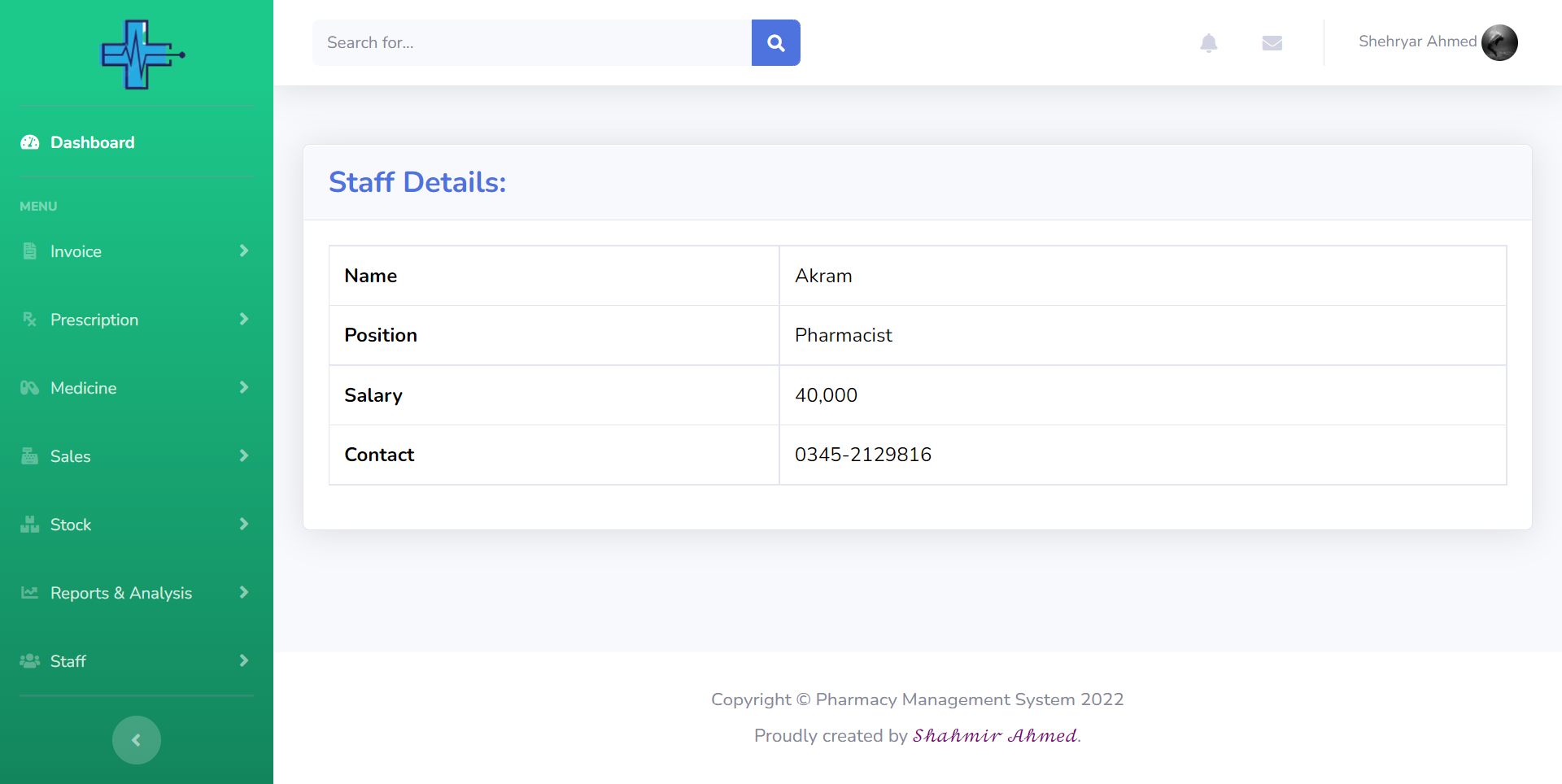The width and height of the screenshot is (1562, 784).
Task: Focus the 'Search for...' input field
Action: click(532, 43)
